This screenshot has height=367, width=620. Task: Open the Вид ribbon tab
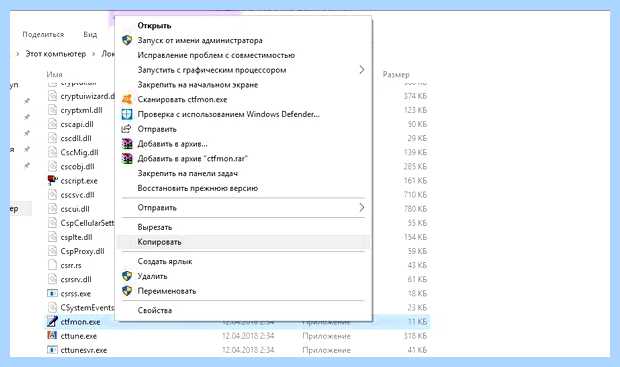coord(90,35)
